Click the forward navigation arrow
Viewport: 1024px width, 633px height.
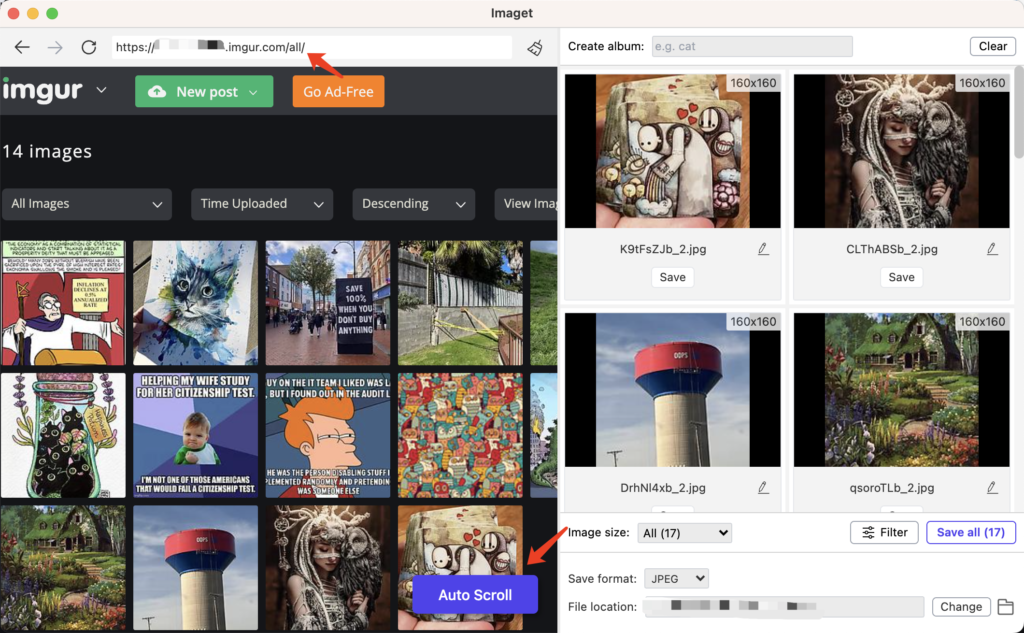[x=56, y=46]
